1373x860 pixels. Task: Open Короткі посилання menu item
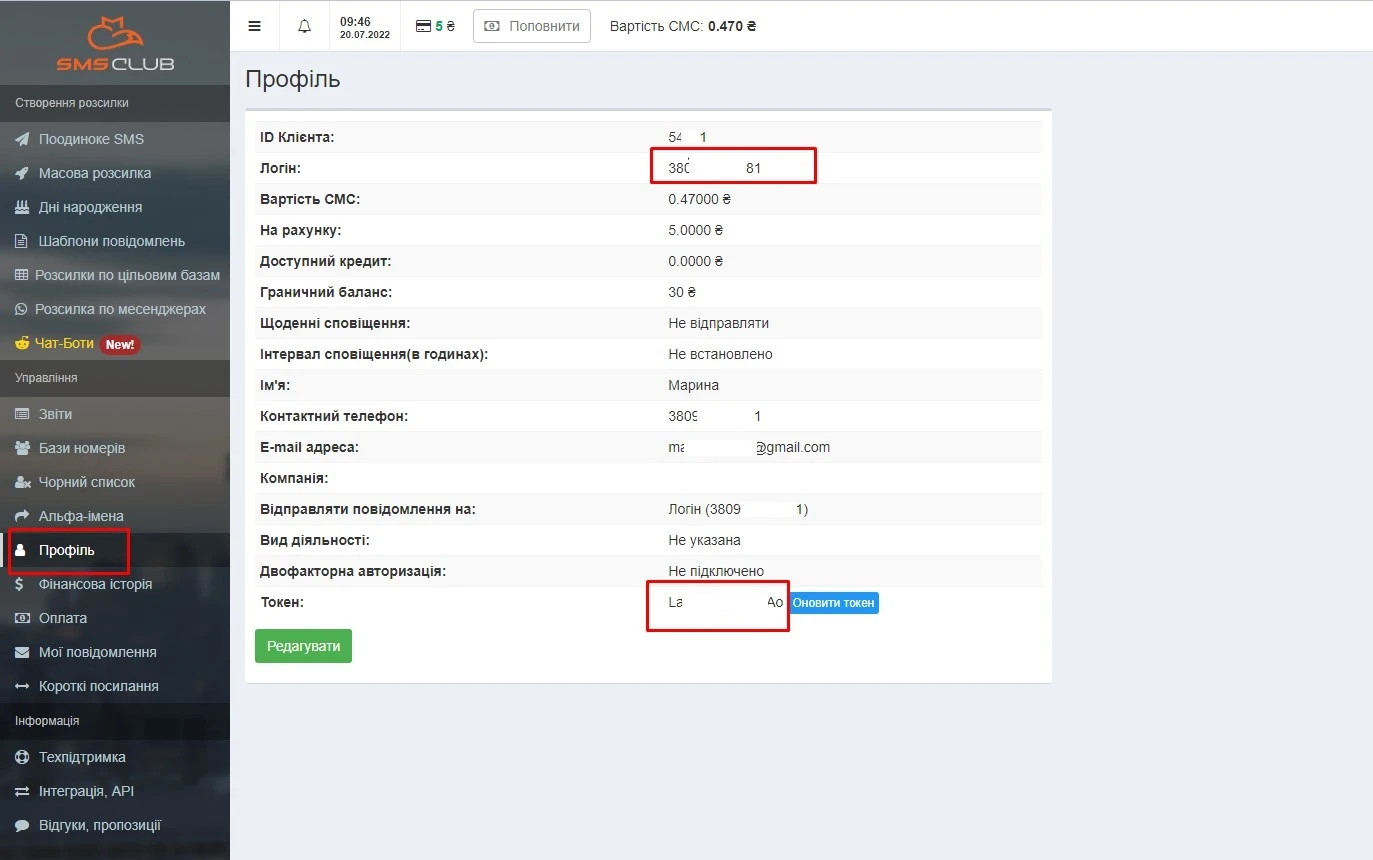click(x=98, y=686)
